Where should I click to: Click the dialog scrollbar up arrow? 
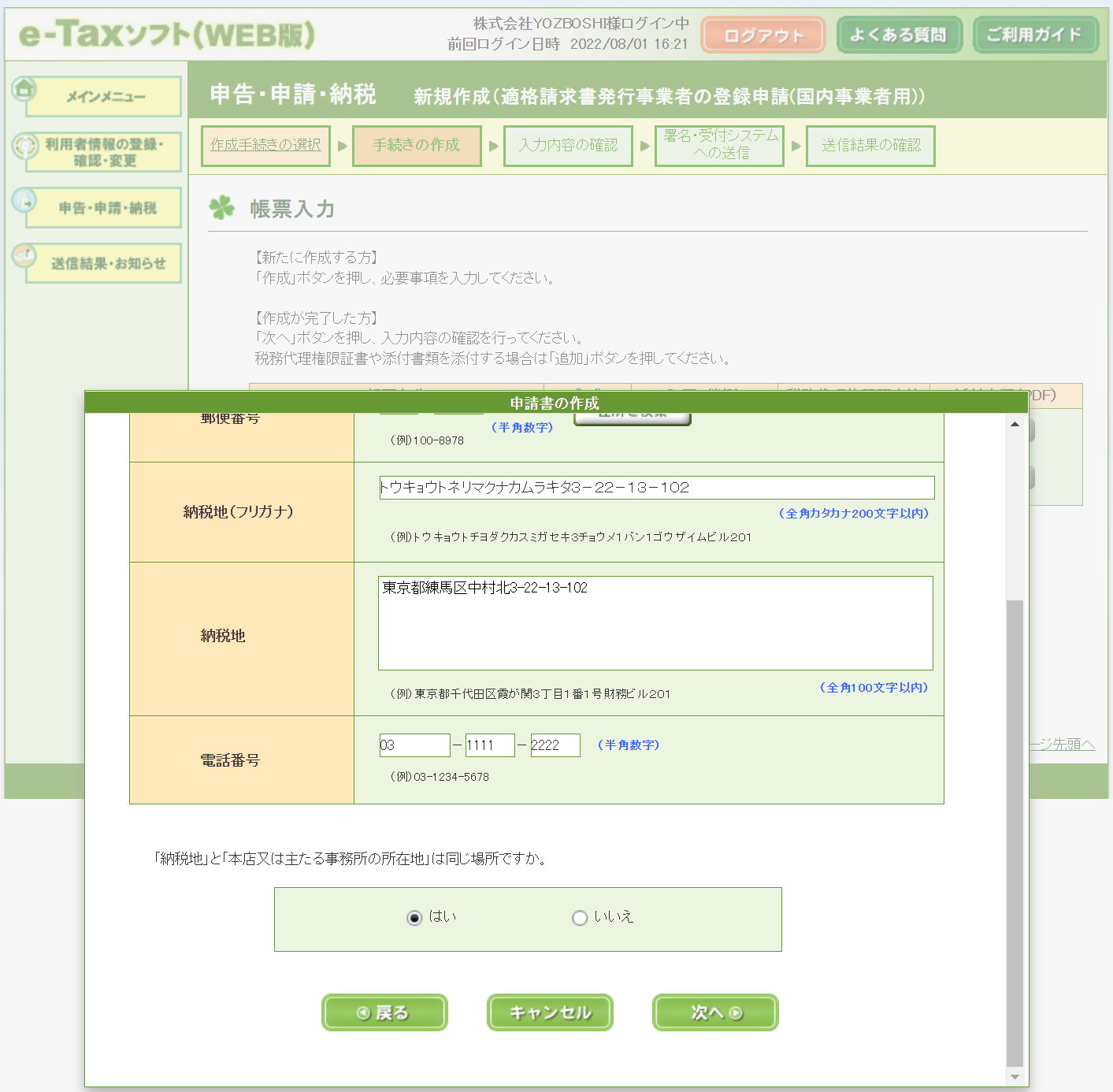[x=1015, y=425]
